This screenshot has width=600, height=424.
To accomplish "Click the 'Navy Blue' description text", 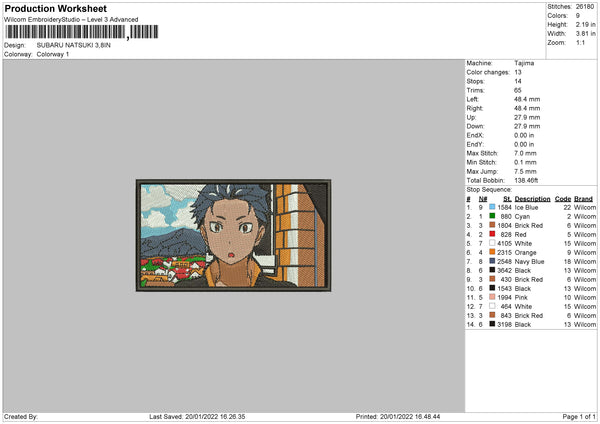I will coord(529,262).
